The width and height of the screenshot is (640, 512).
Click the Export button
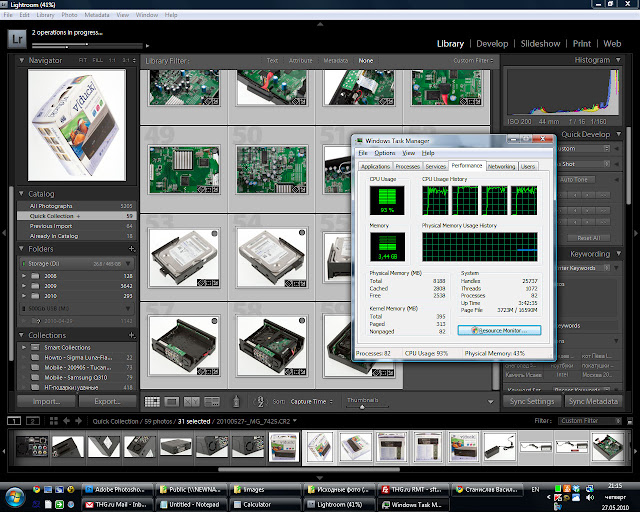tap(107, 402)
